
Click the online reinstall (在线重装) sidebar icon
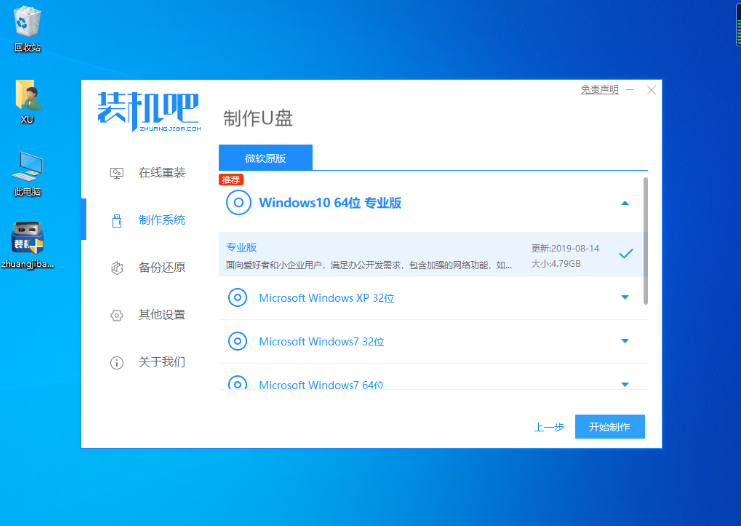point(116,172)
